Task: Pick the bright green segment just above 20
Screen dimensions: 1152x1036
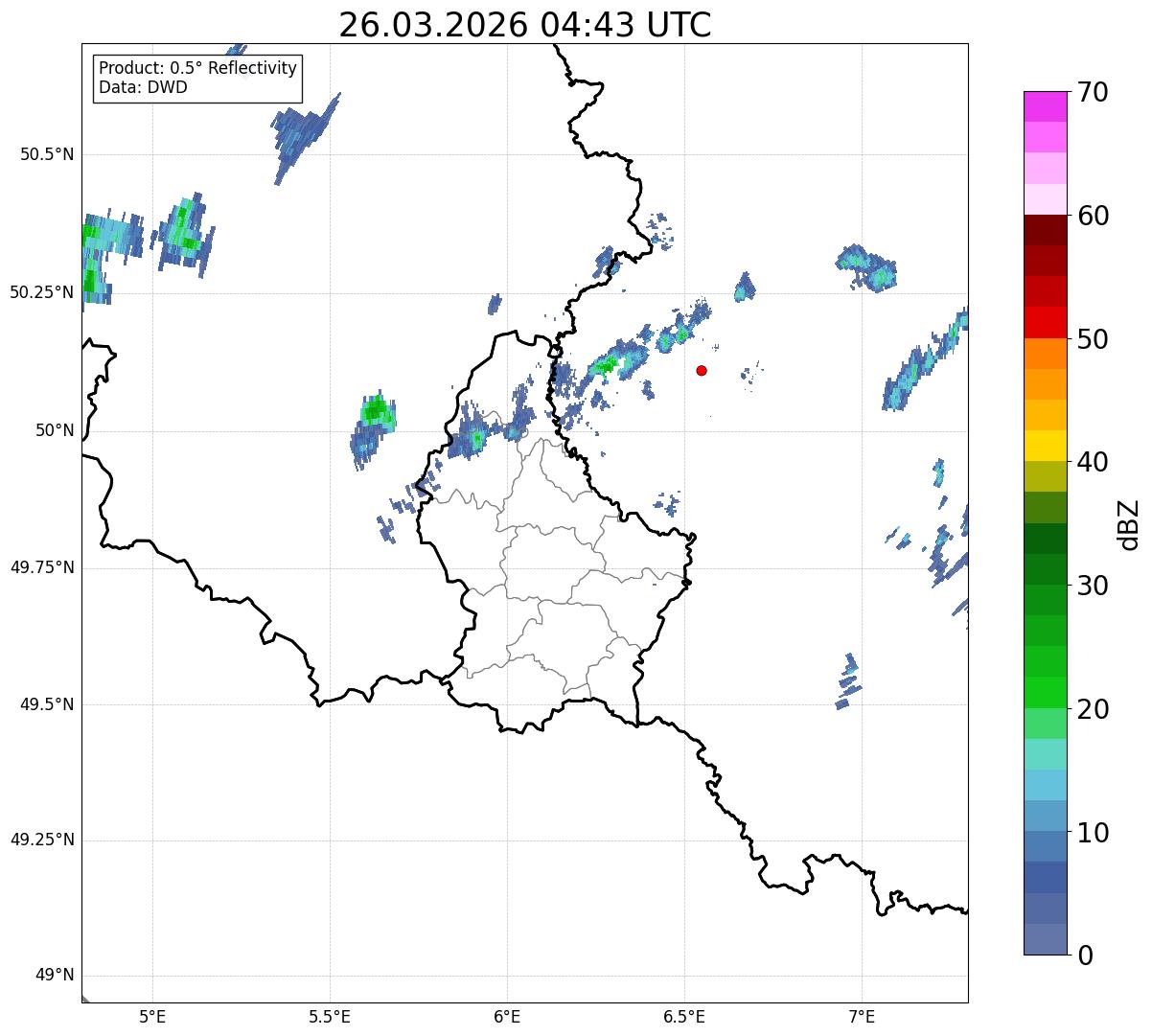Action: pos(1045,693)
